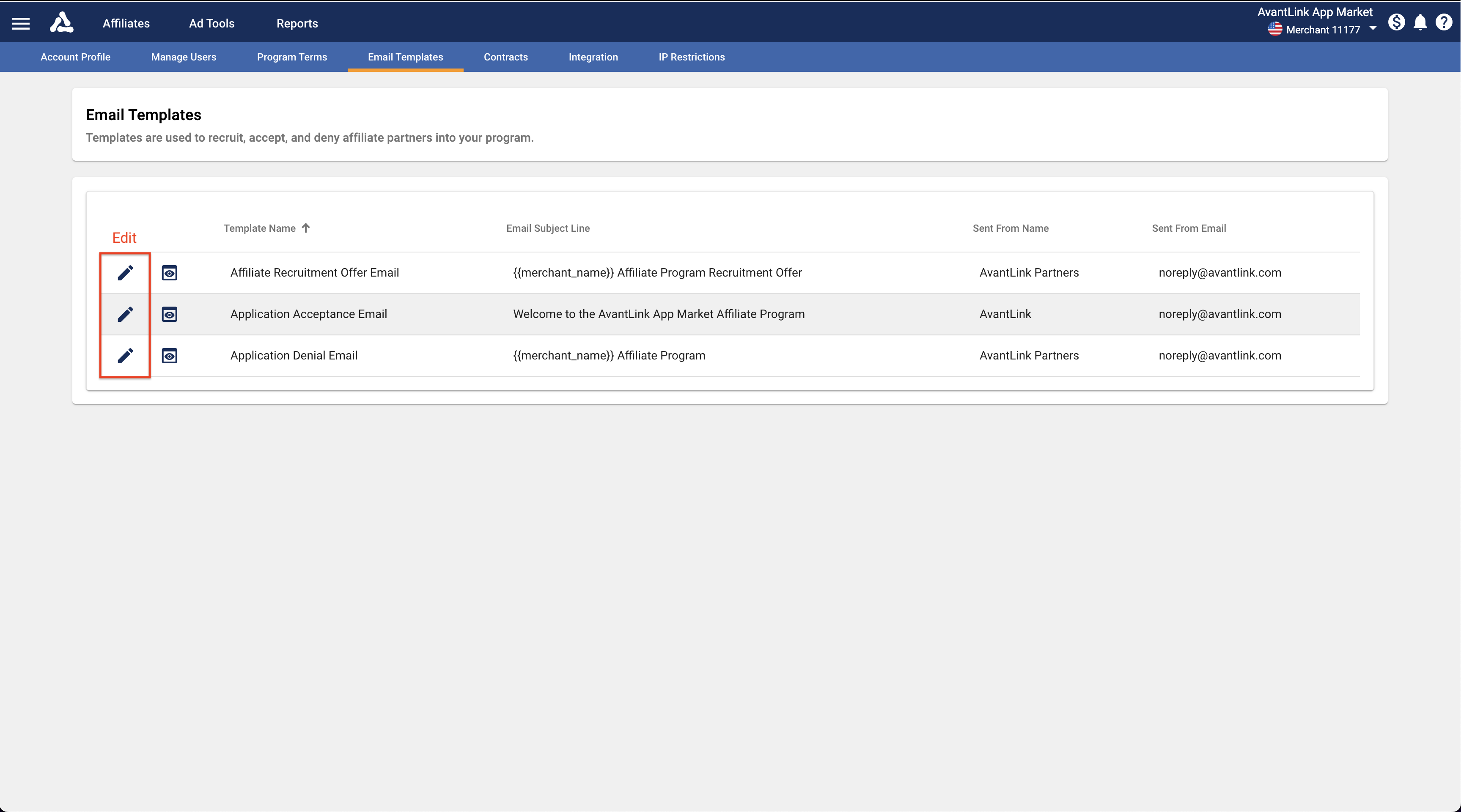
Task: Edit the Affiliate Recruitment Offer Email template
Action: (125, 273)
